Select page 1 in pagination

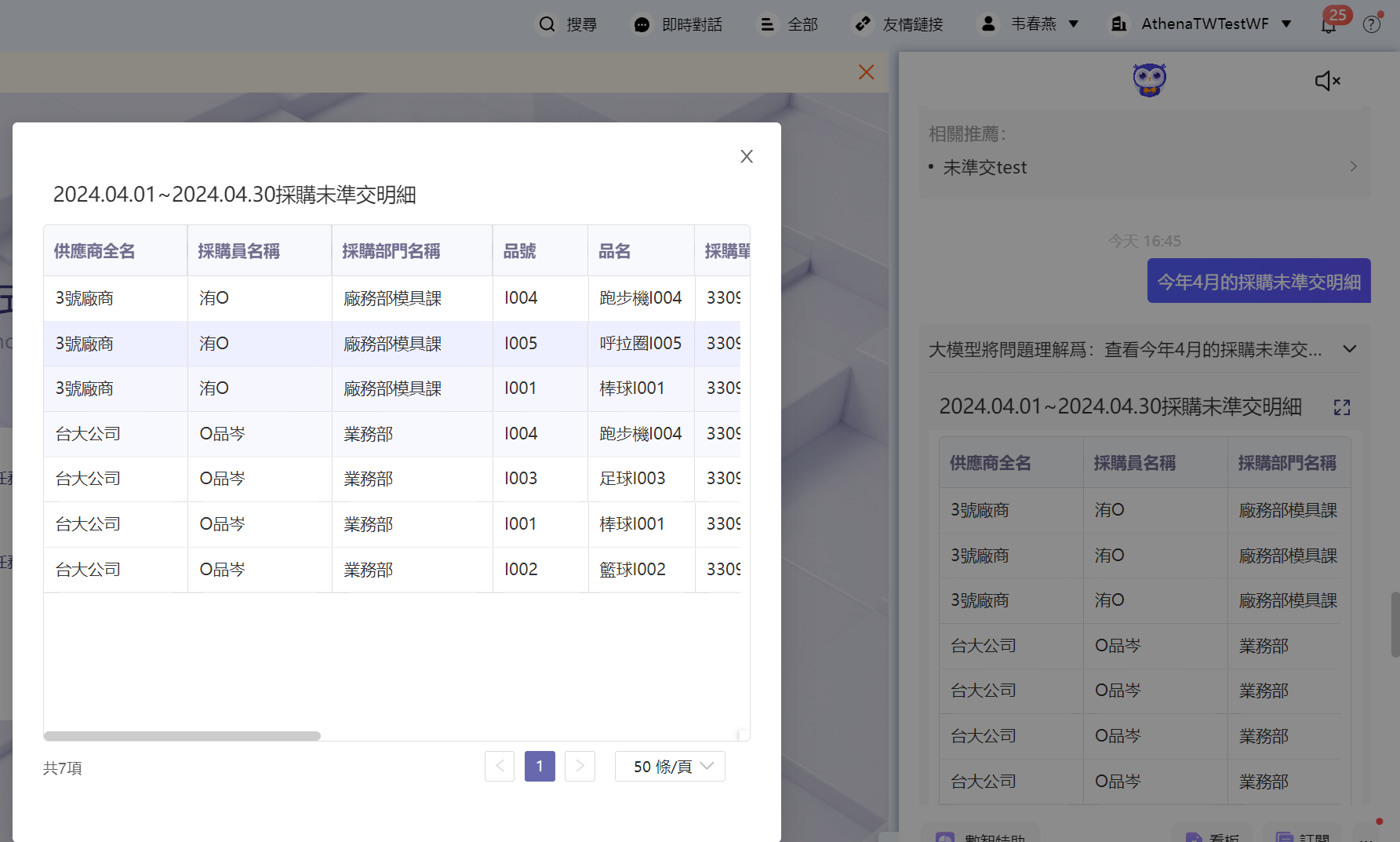point(540,767)
